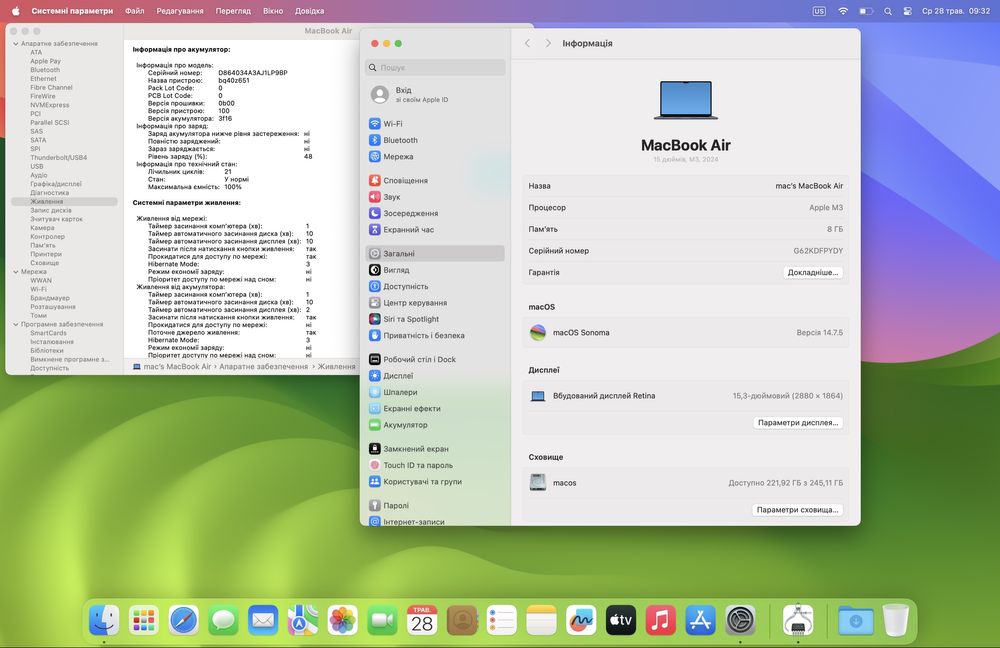The image size is (1000, 648).
Task: Click Параметри дисплея… button
Action: click(x=798, y=423)
